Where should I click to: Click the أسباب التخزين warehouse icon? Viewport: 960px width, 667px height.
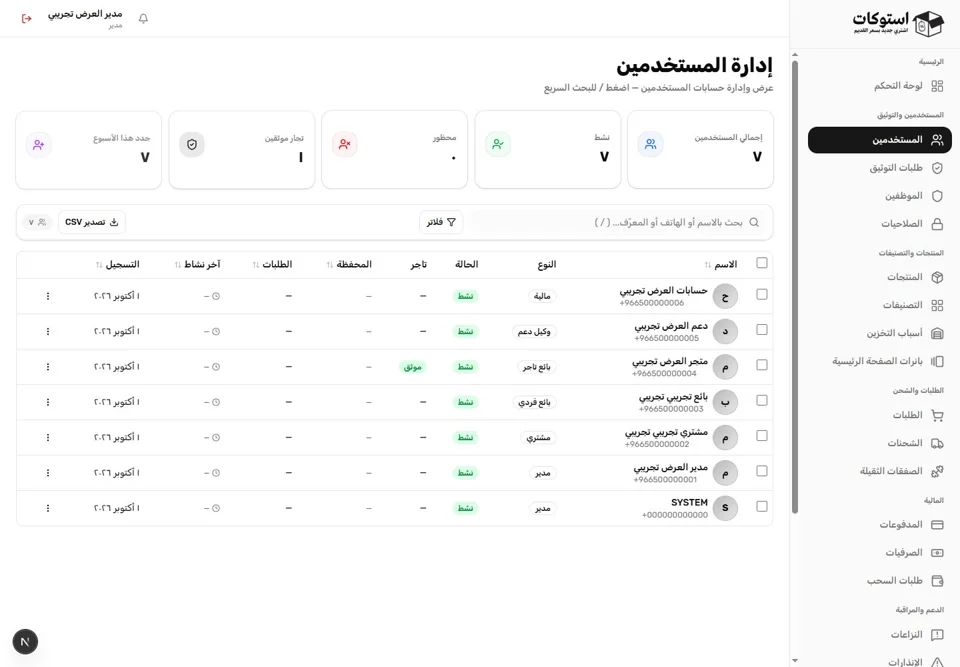(937, 333)
